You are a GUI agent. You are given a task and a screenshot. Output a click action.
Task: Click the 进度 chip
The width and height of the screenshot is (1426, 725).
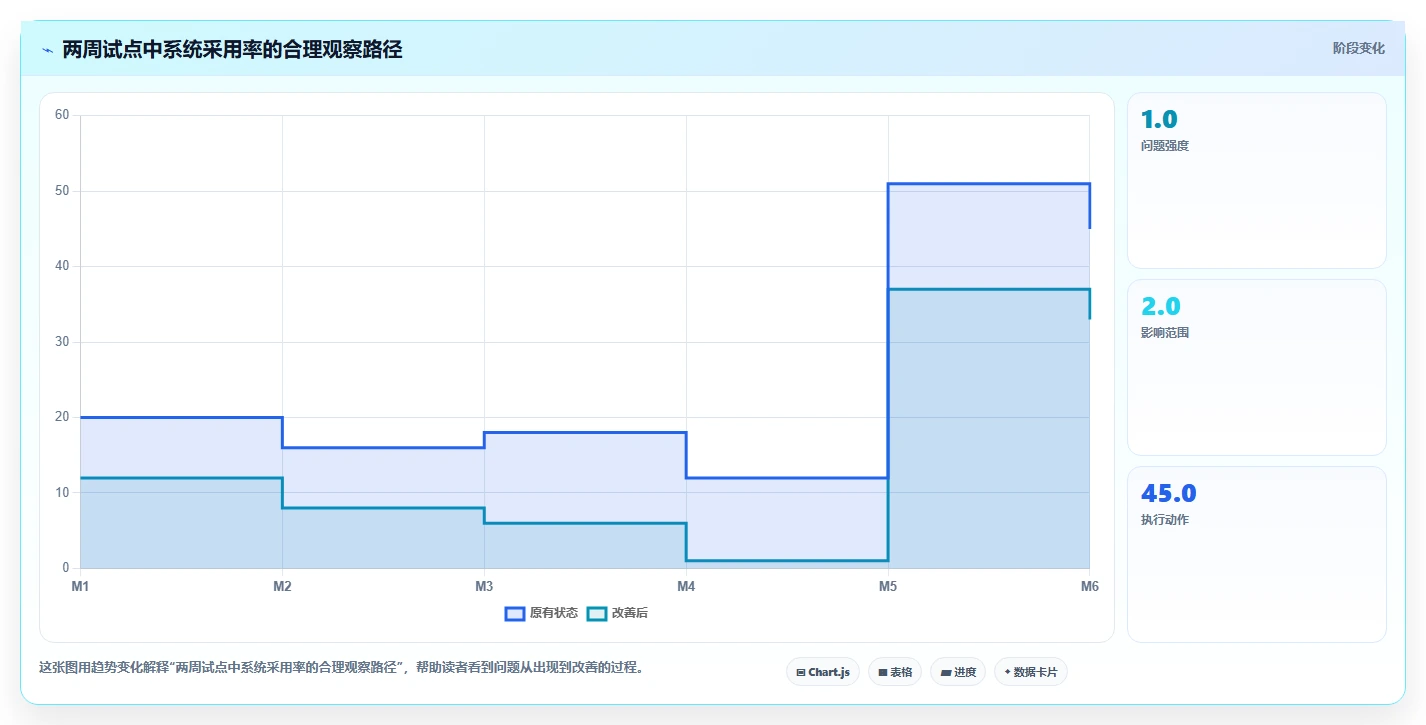[957, 672]
